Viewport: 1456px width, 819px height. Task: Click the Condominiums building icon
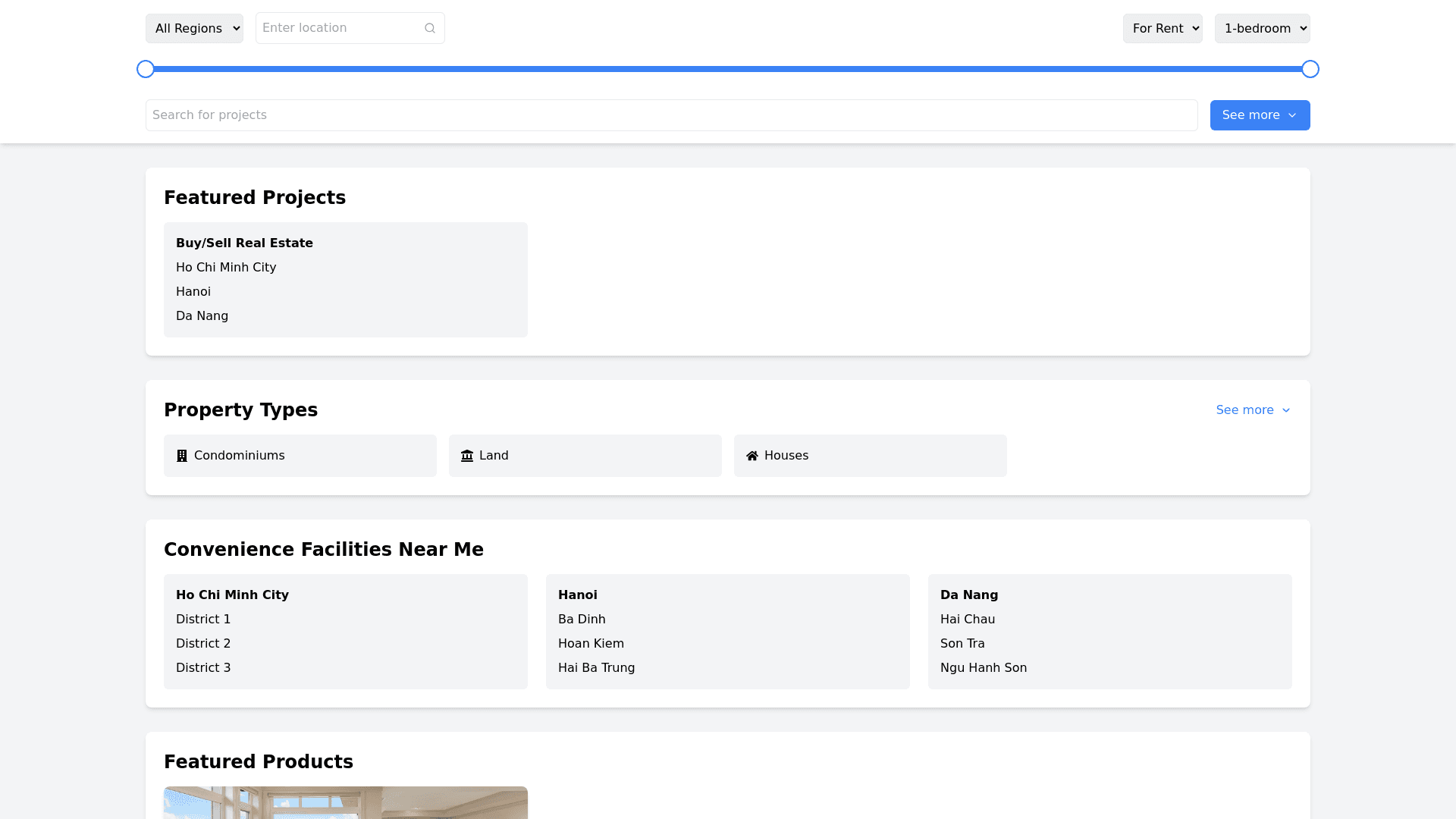pyautogui.click(x=182, y=456)
